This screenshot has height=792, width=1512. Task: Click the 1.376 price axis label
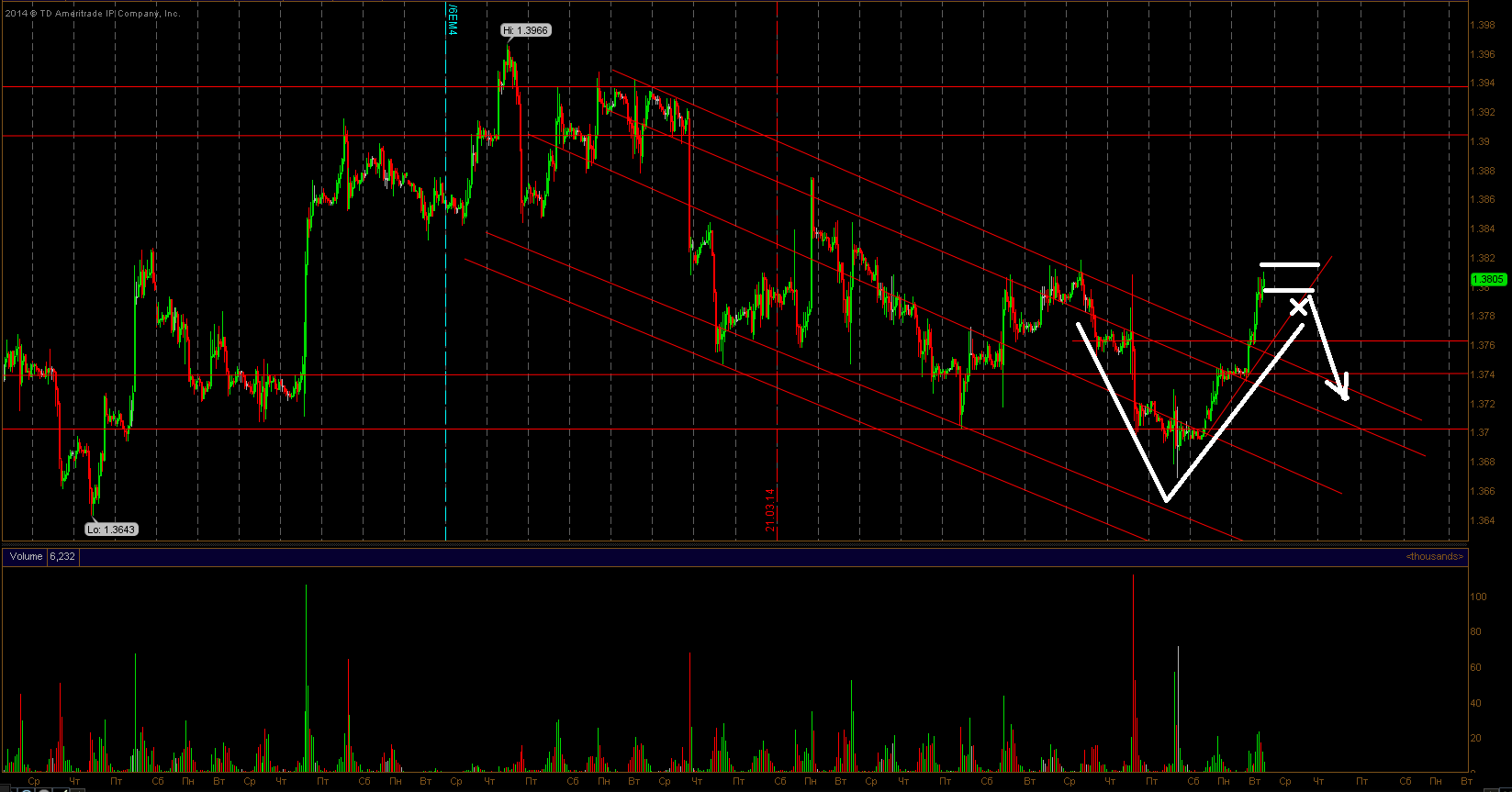1484,345
